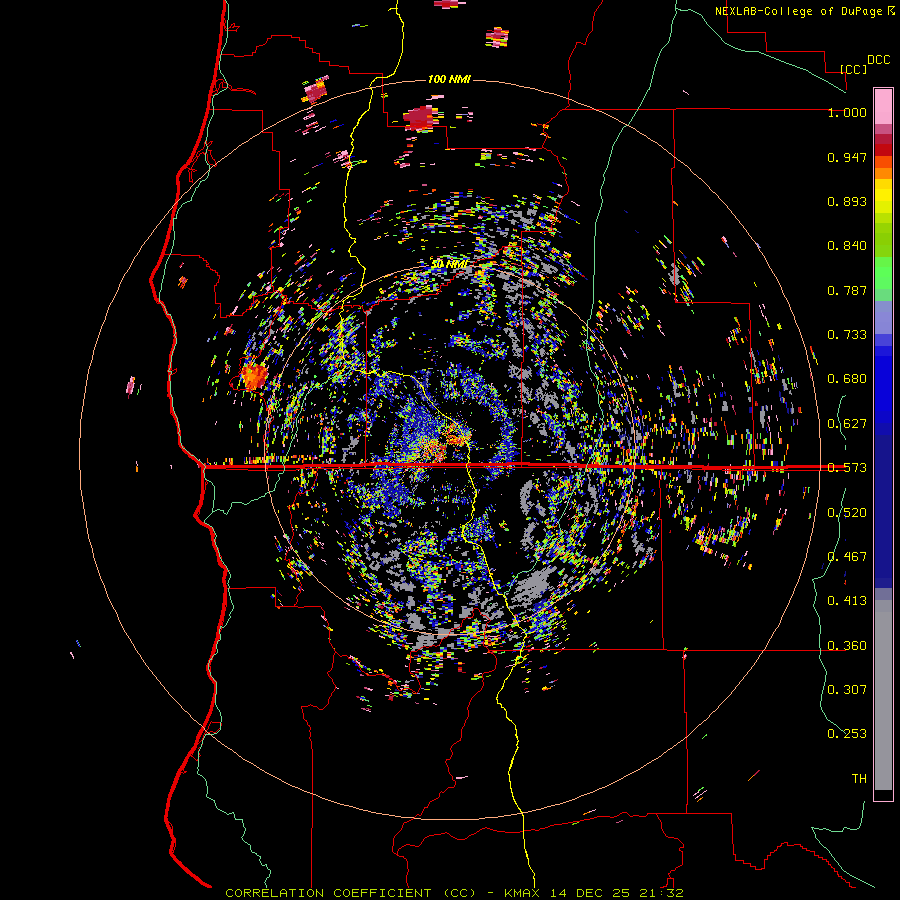This screenshot has height=900, width=900.
Task: Click the NEXLAB-College of DuPage label
Action: (x=800, y=11)
